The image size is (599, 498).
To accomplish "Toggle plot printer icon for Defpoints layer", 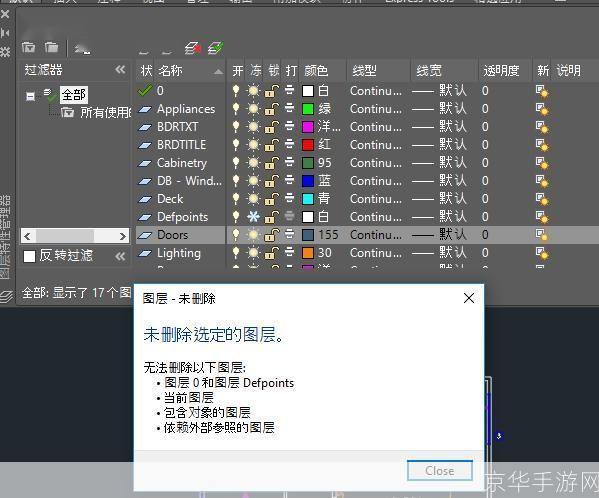I will (290, 217).
